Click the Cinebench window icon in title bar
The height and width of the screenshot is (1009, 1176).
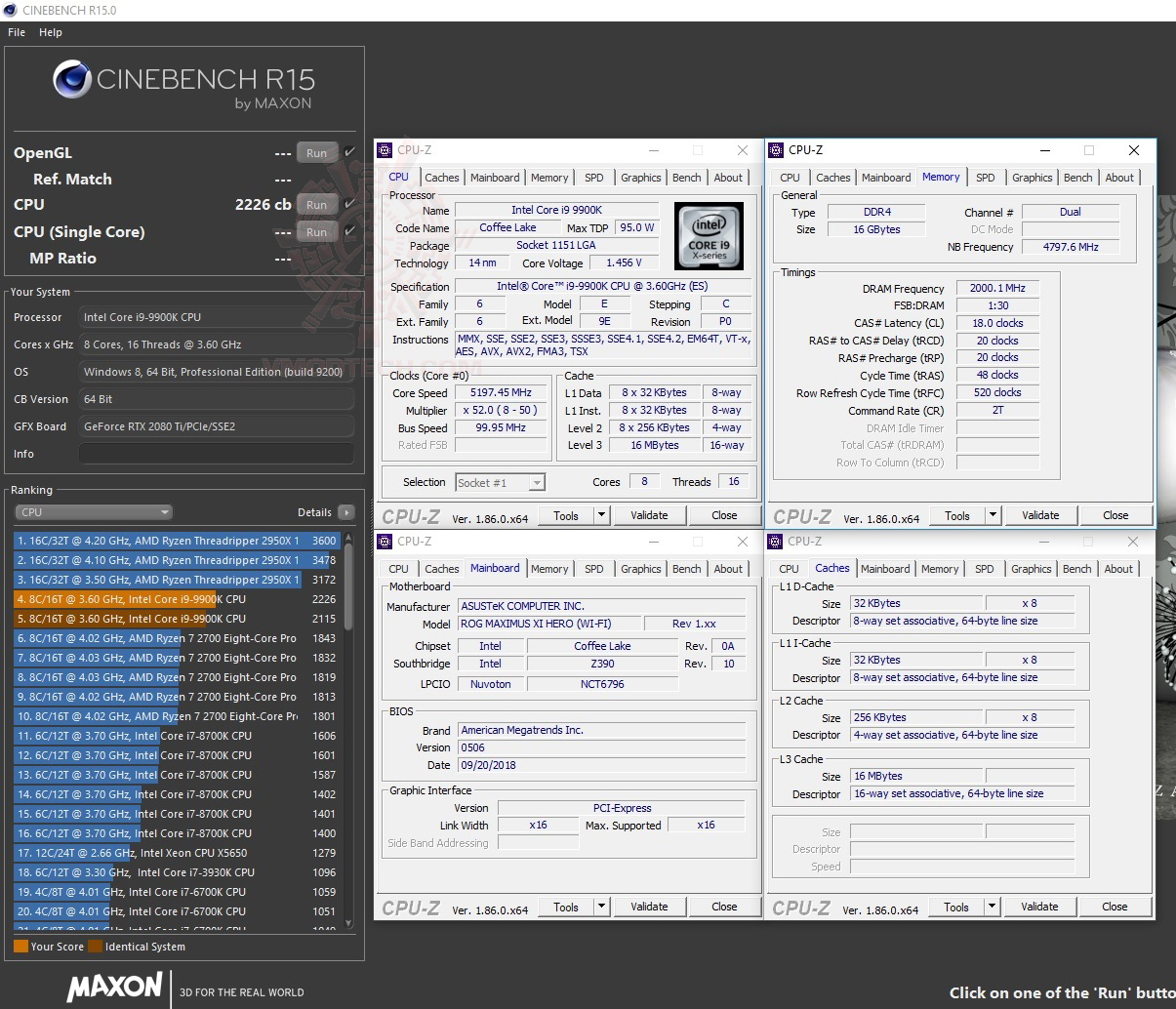10,11
